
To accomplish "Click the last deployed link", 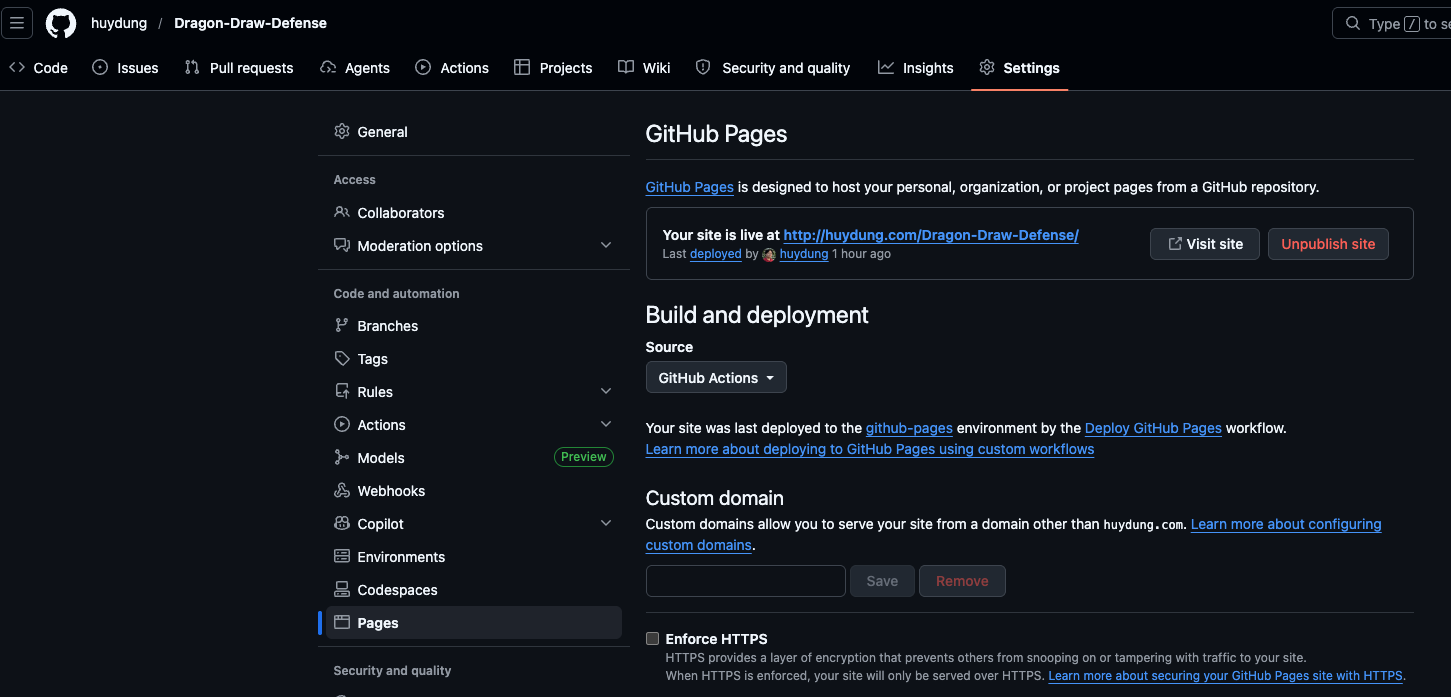I will (716, 254).
